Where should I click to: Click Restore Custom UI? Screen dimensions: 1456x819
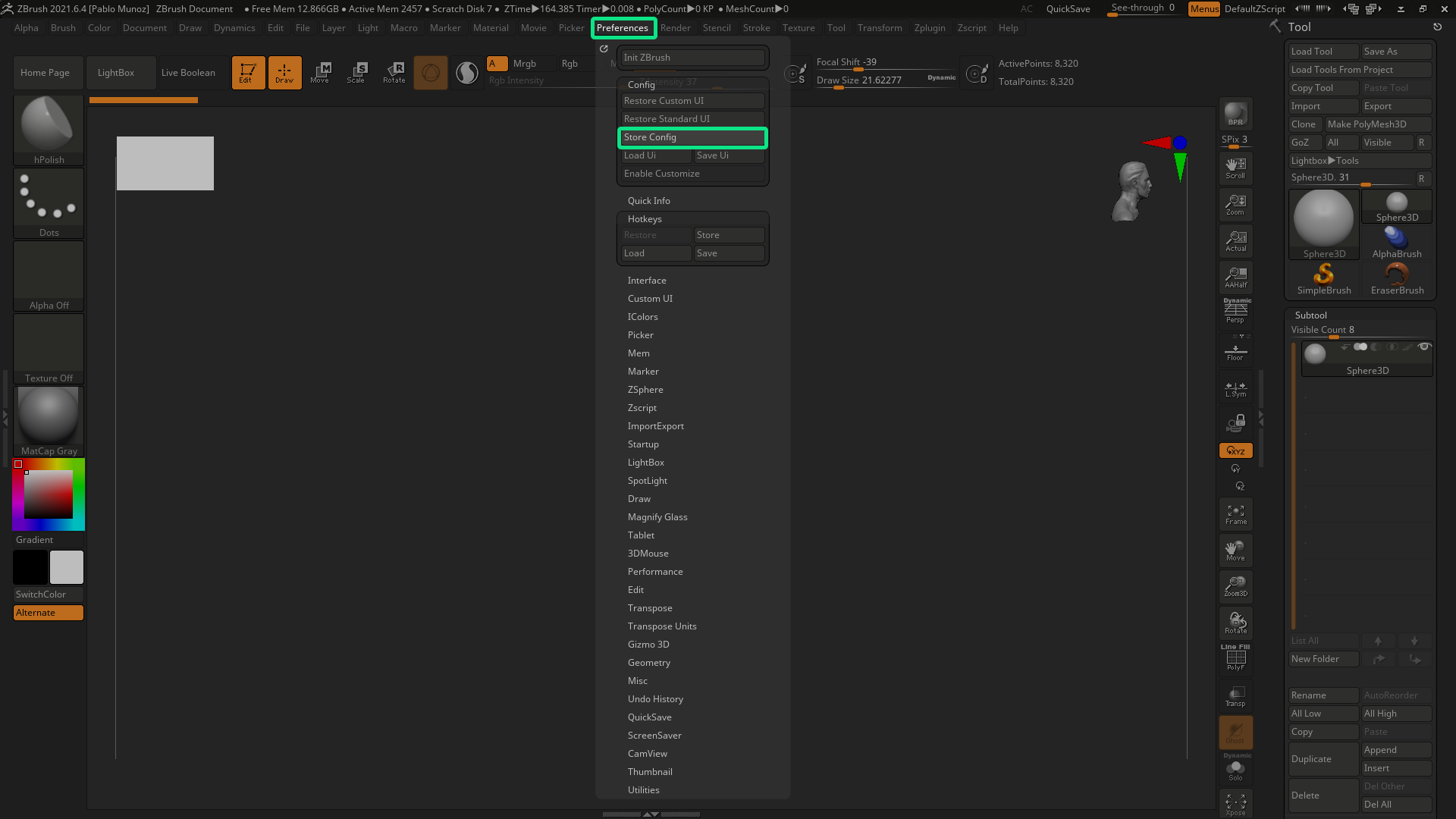(x=692, y=101)
